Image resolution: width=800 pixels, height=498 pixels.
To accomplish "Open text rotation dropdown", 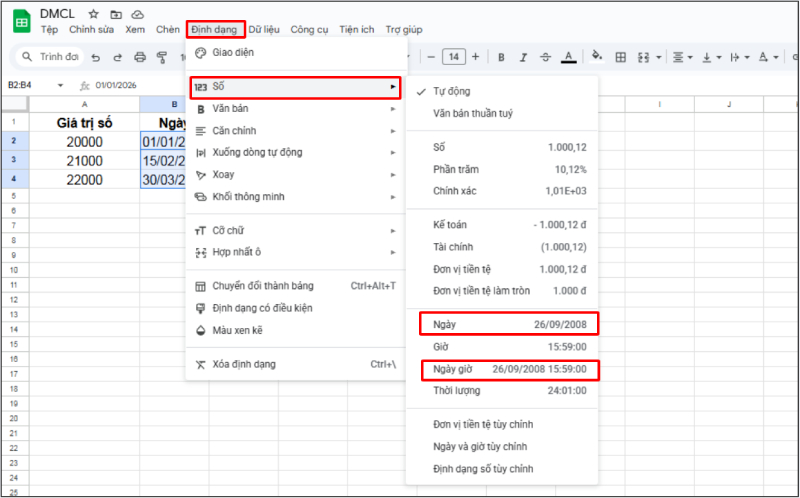I will [x=768, y=57].
